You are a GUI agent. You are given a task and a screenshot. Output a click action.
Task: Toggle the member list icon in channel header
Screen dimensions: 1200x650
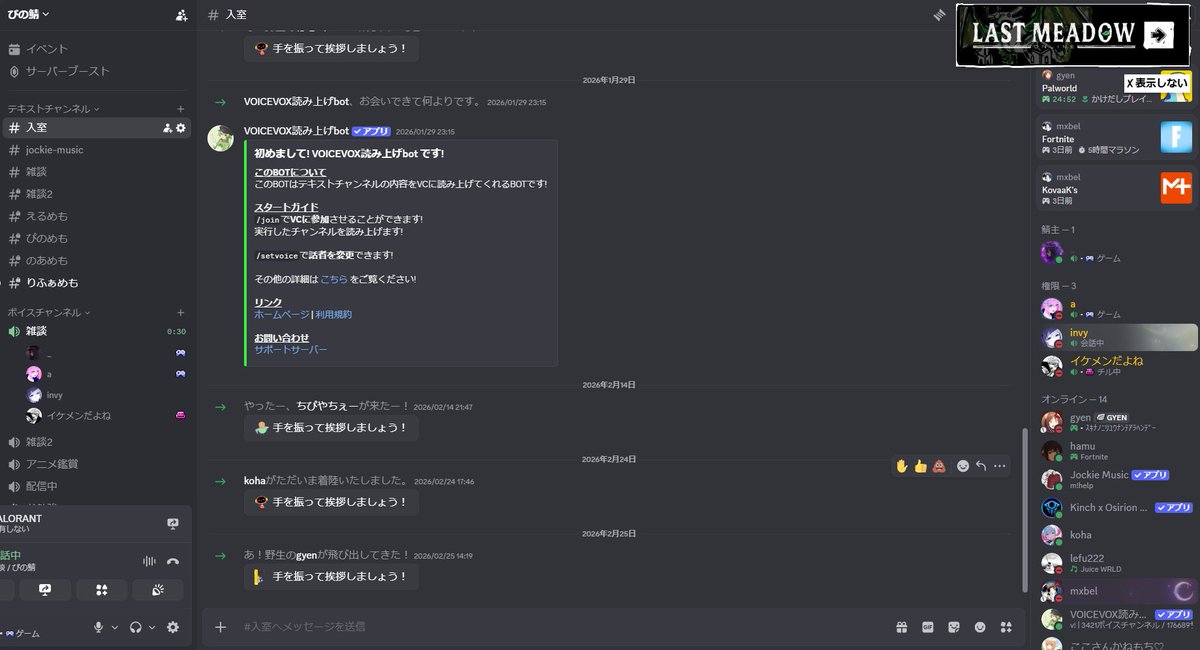(x=938, y=15)
